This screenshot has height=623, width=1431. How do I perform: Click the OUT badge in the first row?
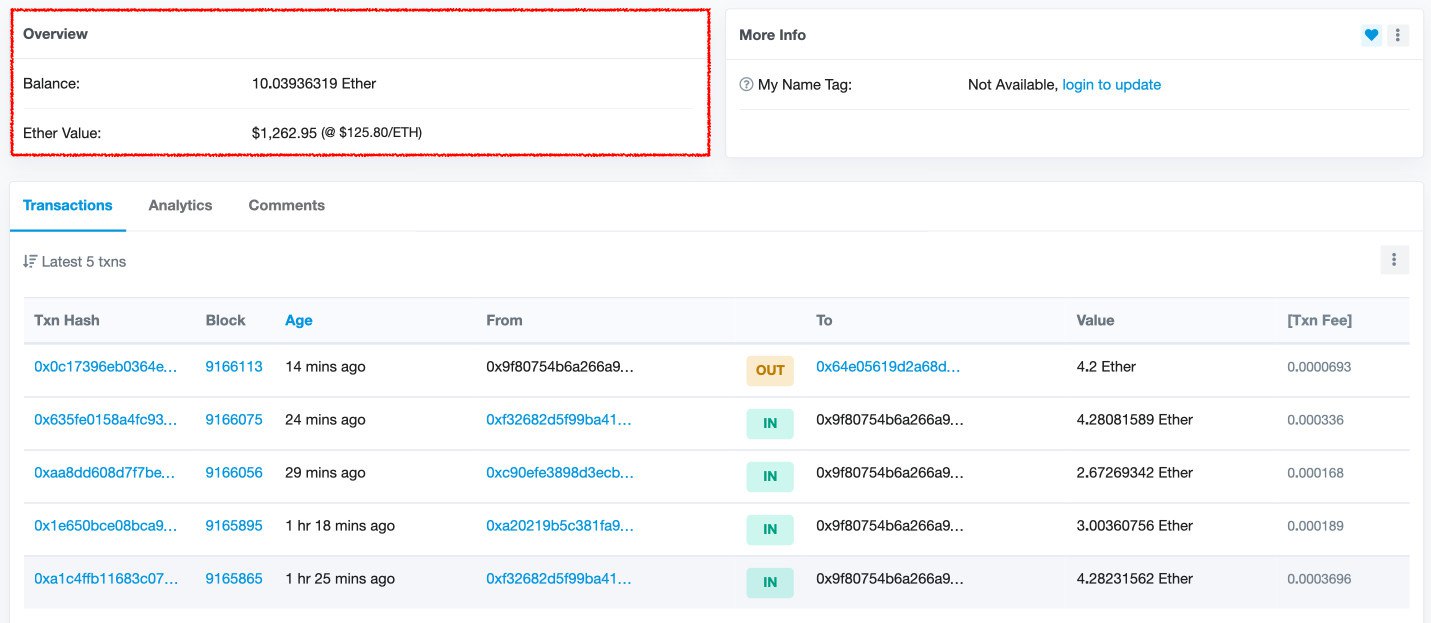770,370
